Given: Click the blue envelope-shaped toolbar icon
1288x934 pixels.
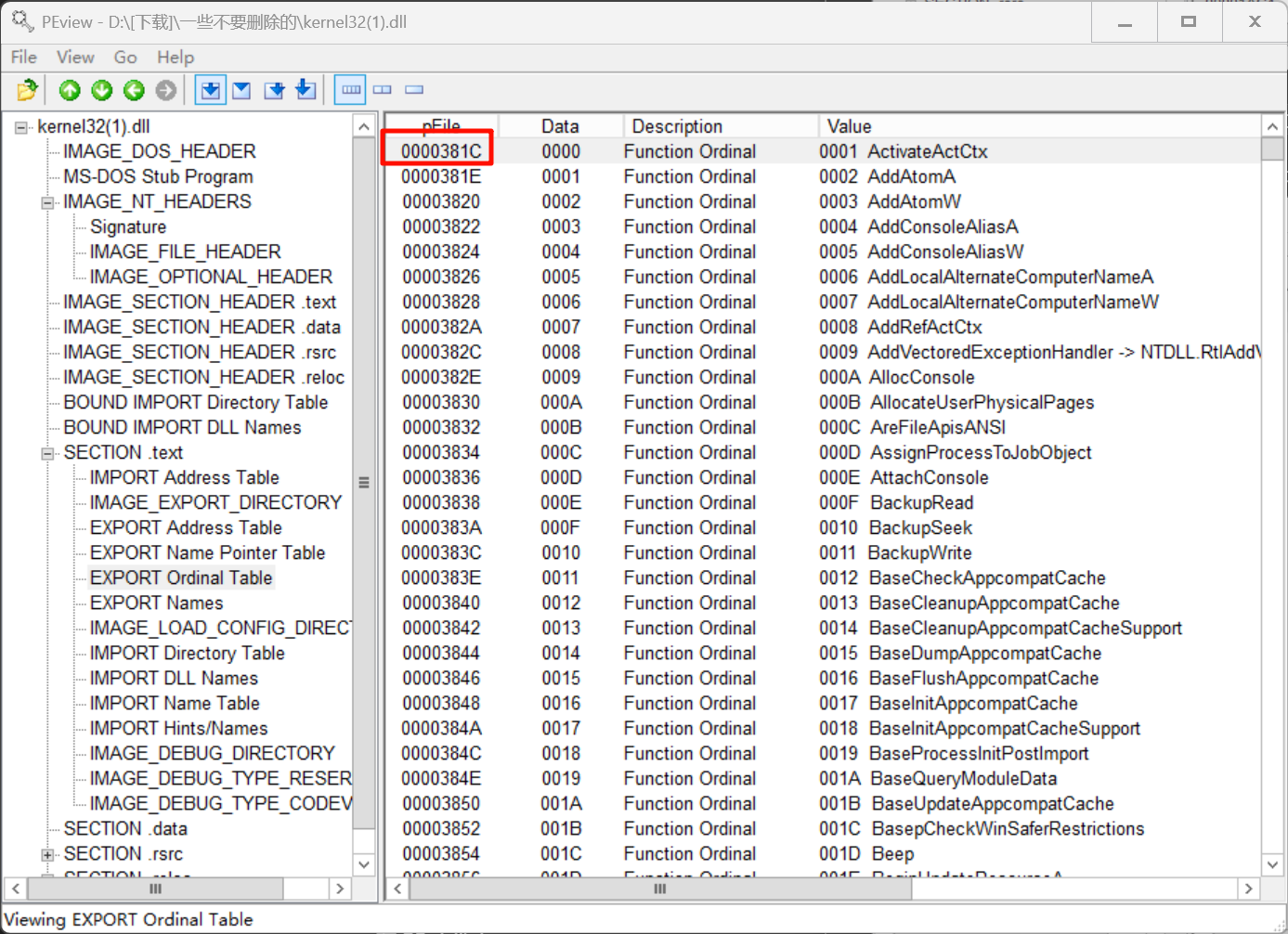Looking at the screenshot, I should (x=241, y=90).
